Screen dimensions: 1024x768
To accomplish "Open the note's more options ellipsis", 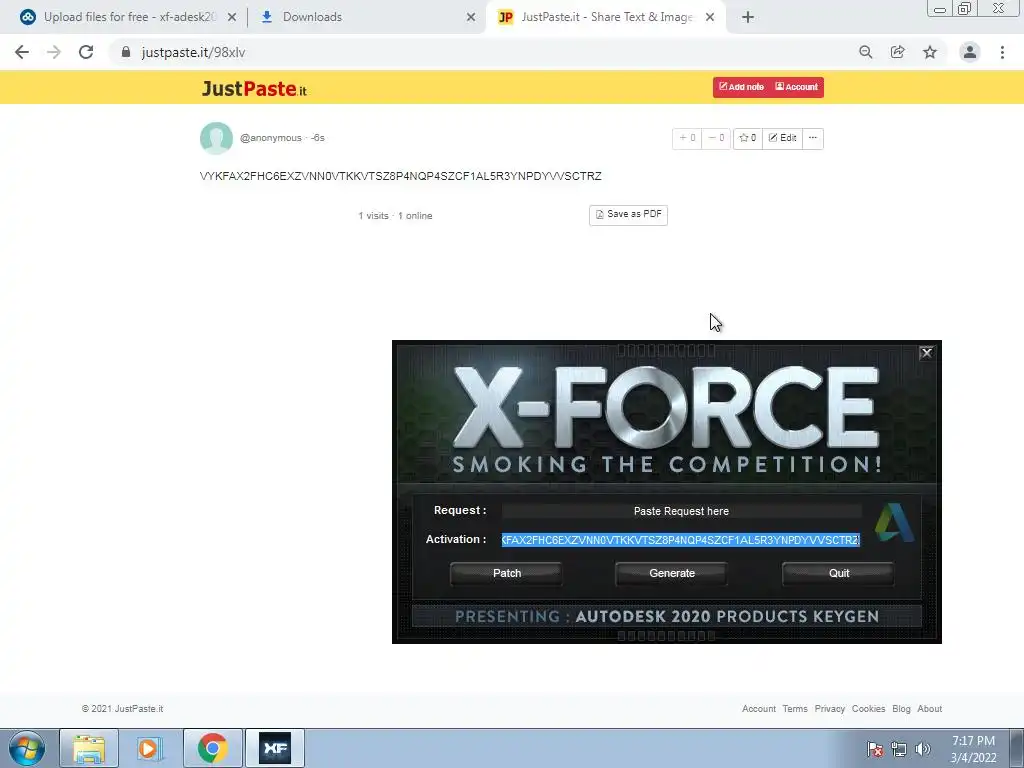I will tap(813, 138).
